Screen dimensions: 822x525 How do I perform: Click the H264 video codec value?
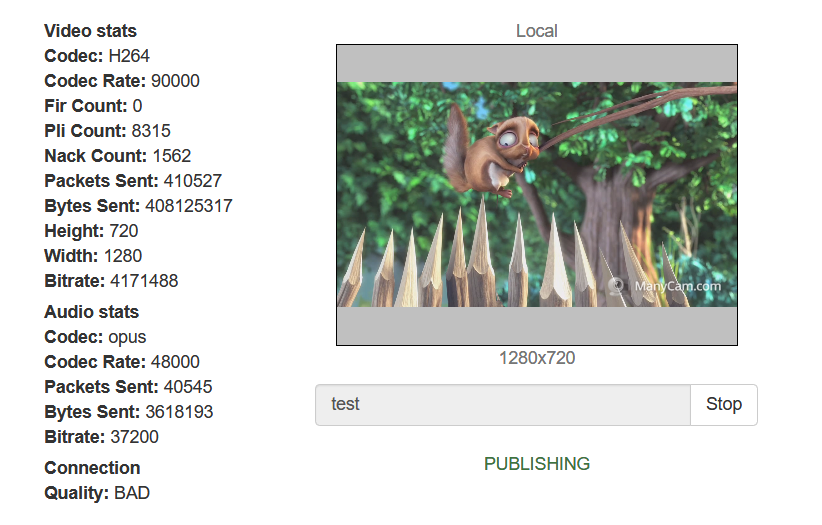129,56
